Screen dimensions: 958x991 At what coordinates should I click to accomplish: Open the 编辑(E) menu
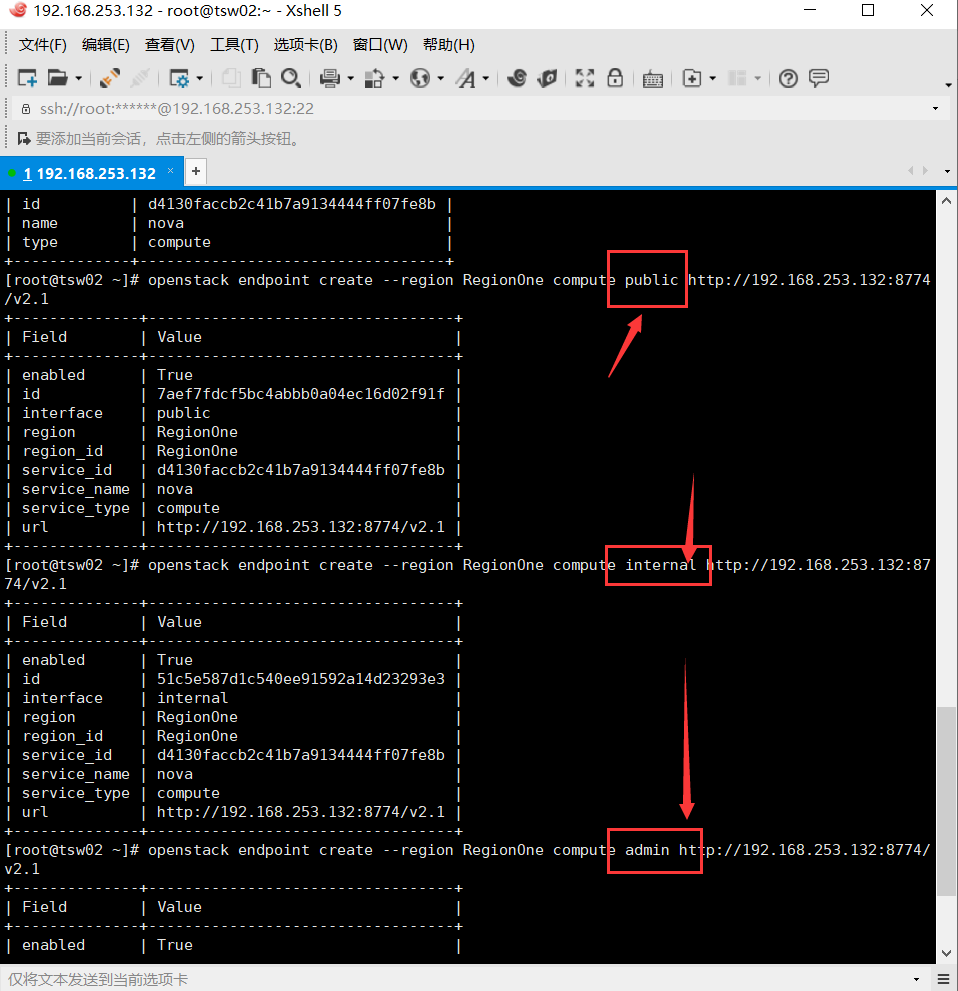tap(106, 45)
